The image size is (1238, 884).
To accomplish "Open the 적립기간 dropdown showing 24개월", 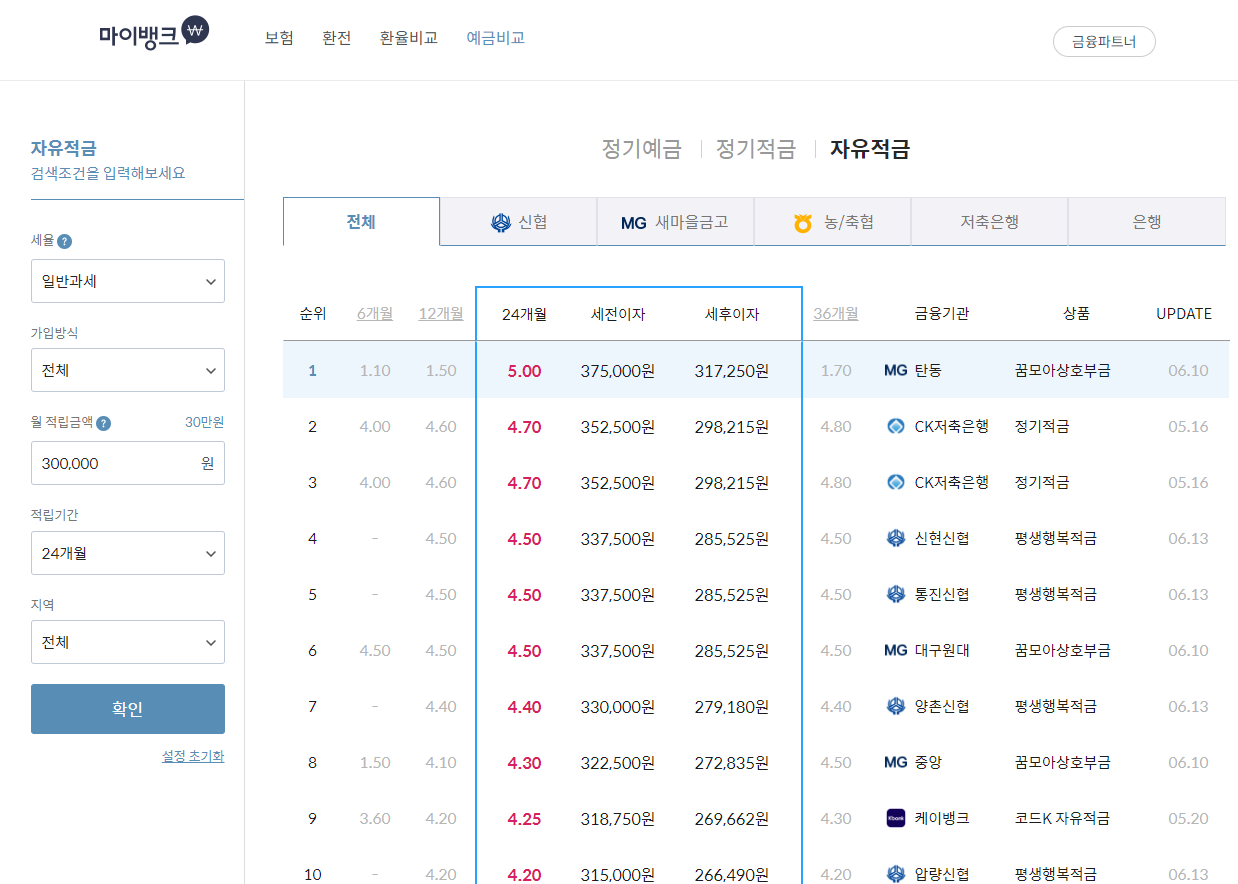I will point(128,553).
